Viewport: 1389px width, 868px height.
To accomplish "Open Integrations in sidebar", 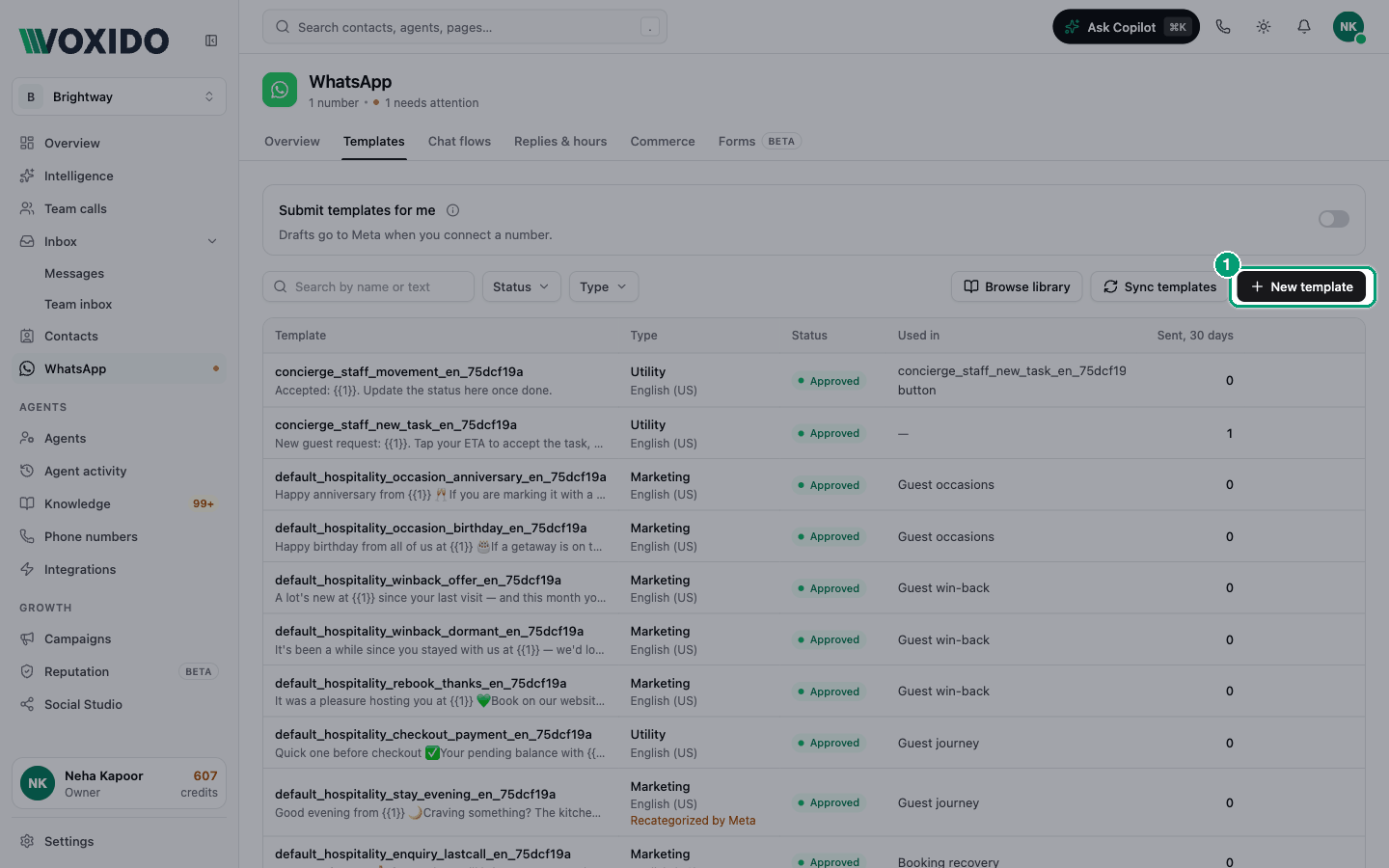I will [x=120, y=569].
